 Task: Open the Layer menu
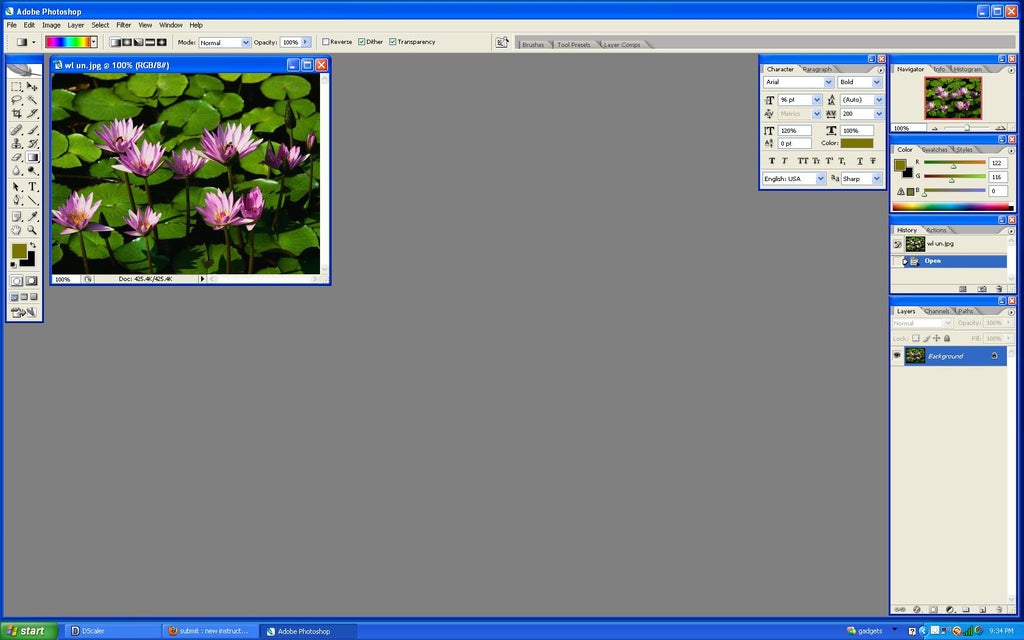pos(76,25)
